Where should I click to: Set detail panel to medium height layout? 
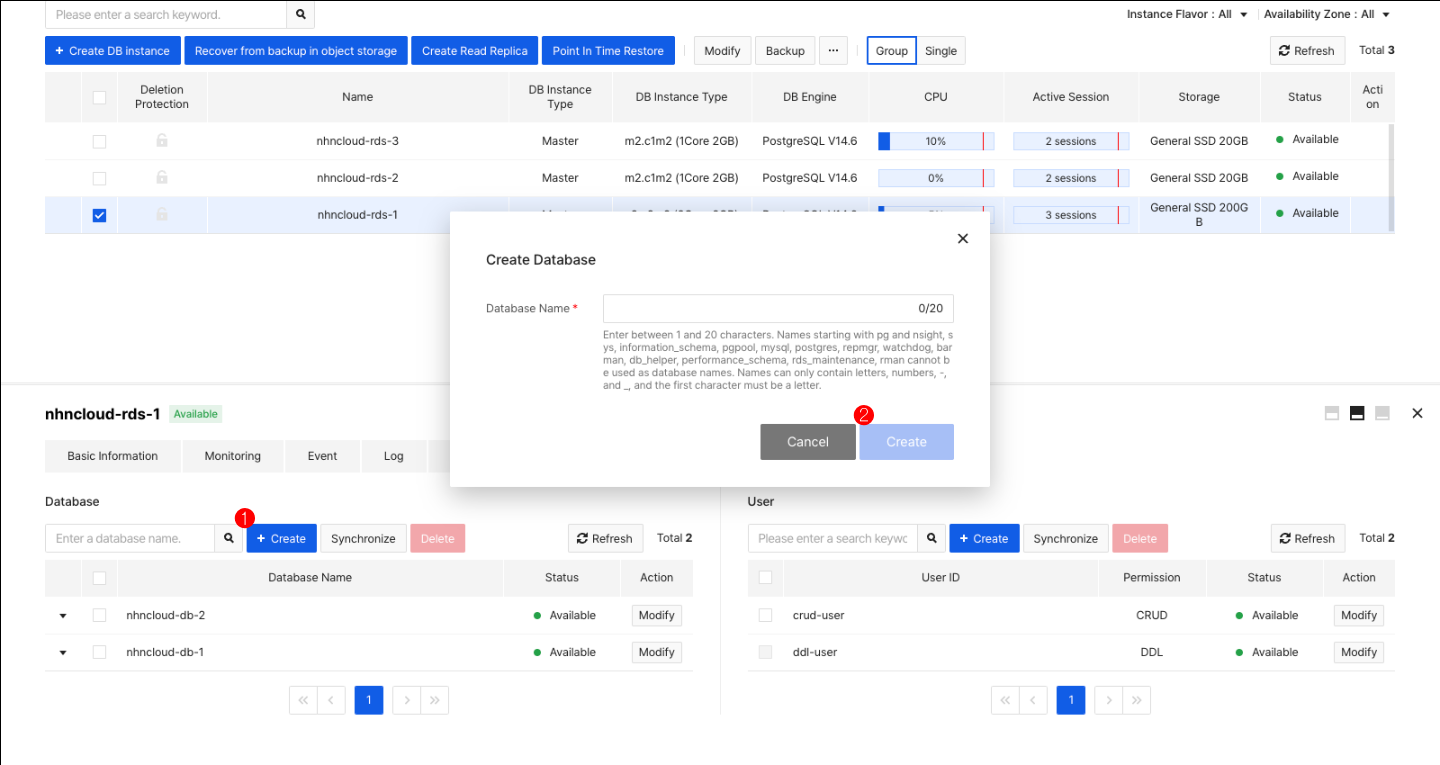[1357, 413]
